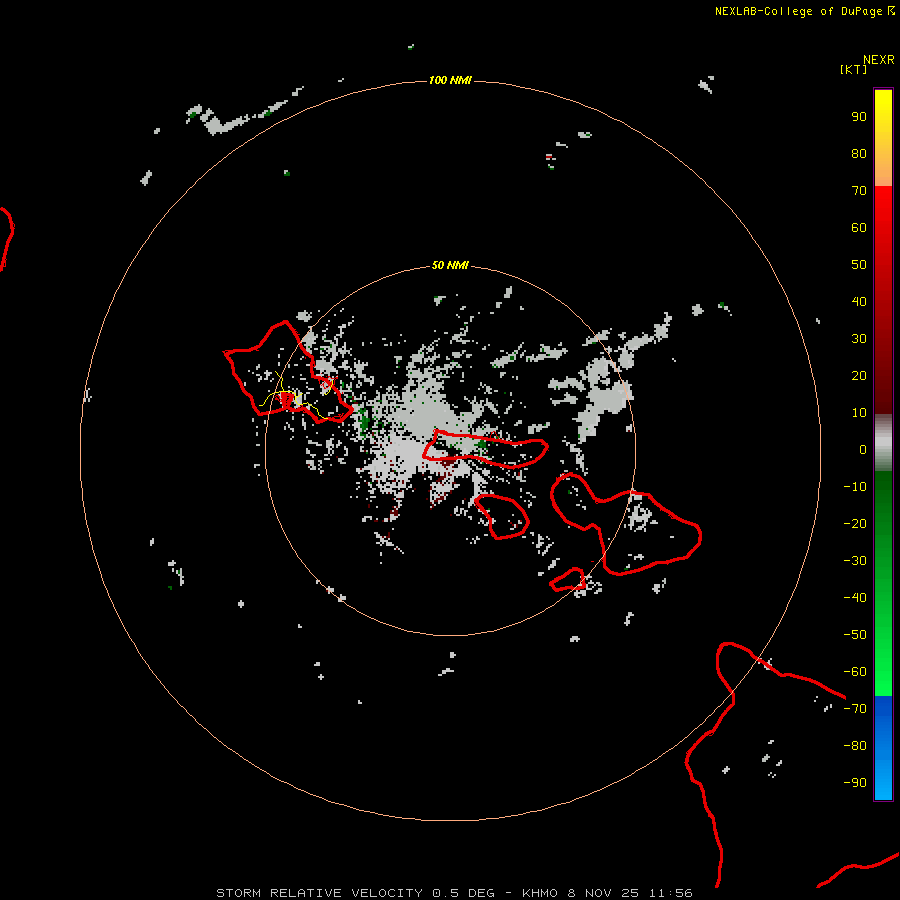This screenshot has width=900, height=900.
Task: Click the -10 value on the velocity scale
Action: tap(855, 487)
